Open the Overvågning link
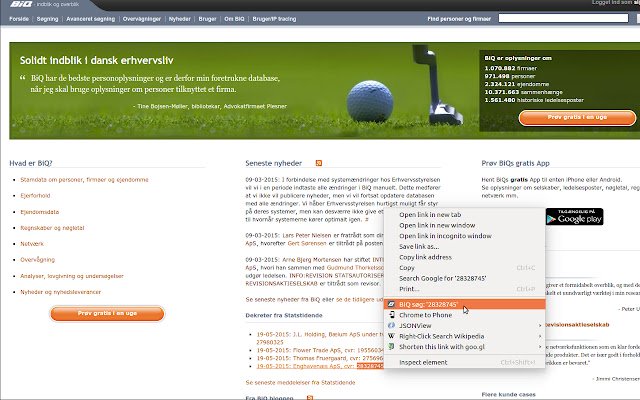 (38, 260)
